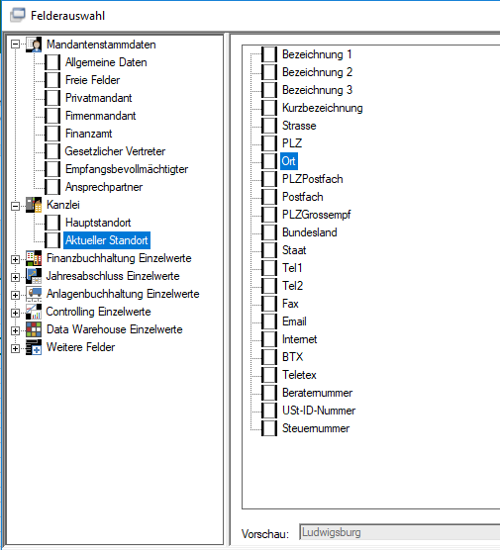Screen dimensions: 500x550
Task: Tick the Privatmandant checkbox
Action: pyautogui.click(x=53, y=98)
